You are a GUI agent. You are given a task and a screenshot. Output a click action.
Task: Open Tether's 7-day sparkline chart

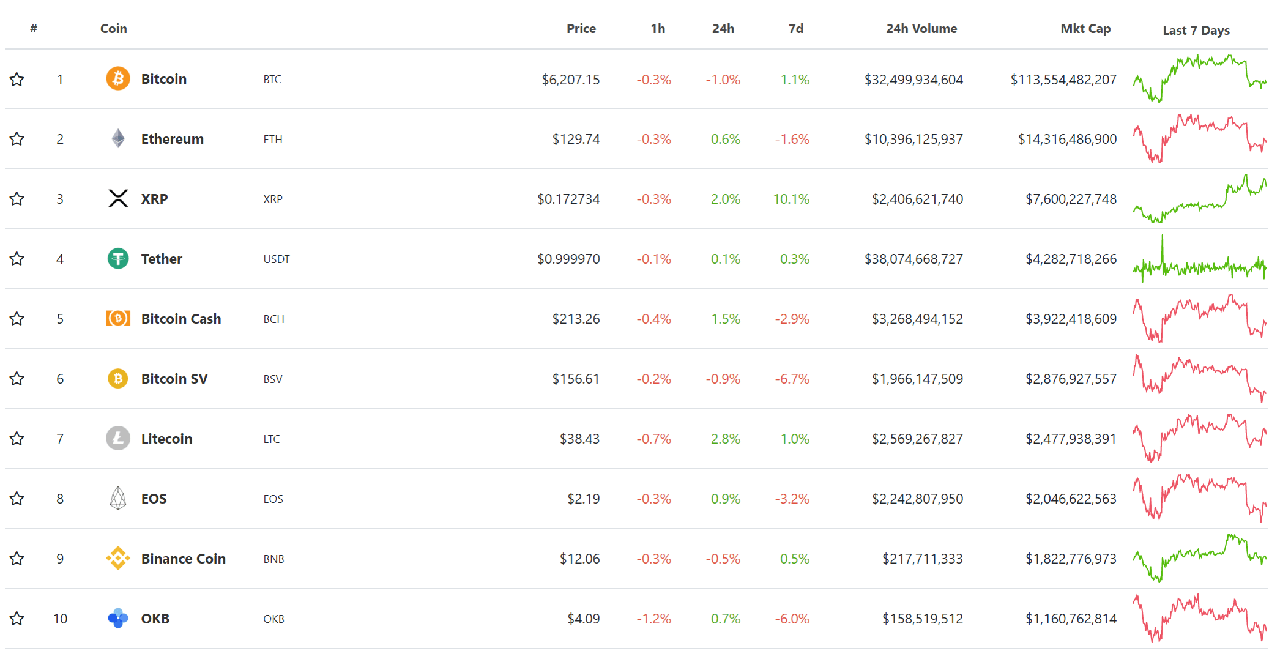[1200, 258]
